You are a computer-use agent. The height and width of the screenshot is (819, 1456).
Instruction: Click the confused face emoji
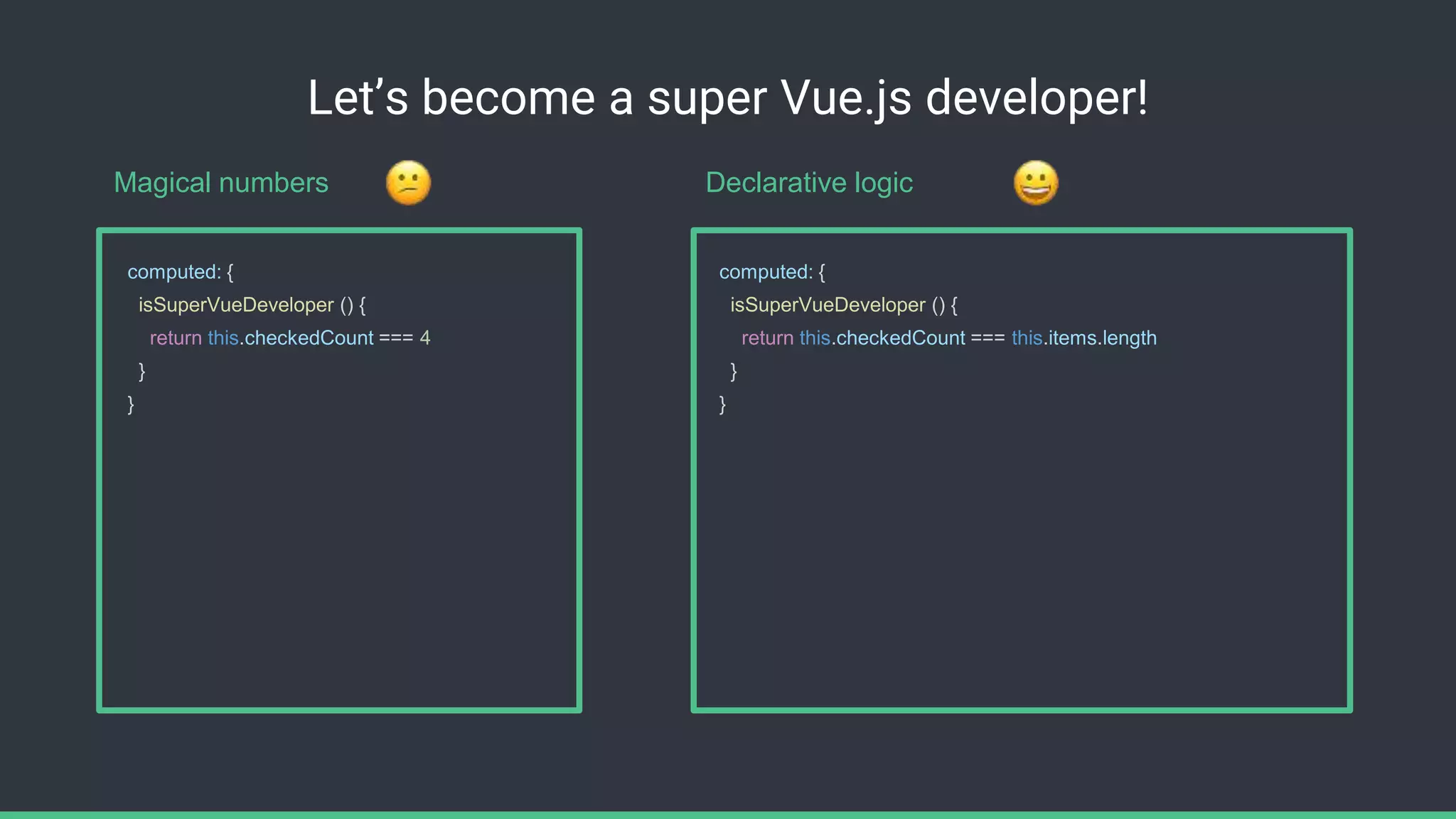408,183
